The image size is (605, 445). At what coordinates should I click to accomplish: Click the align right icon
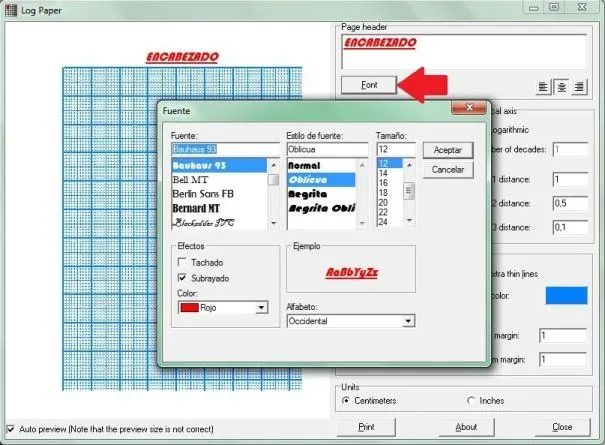tap(581, 86)
